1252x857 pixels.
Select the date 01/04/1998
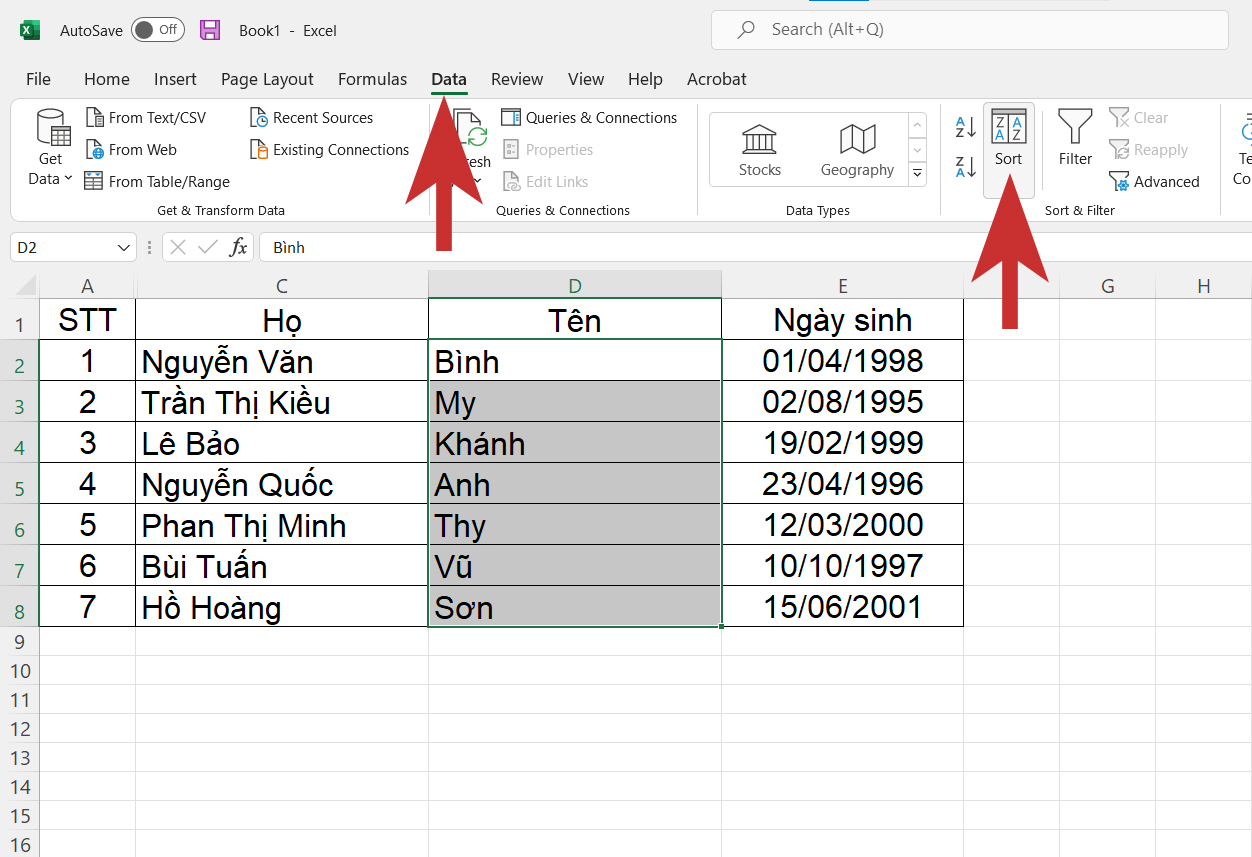click(x=842, y=360)
